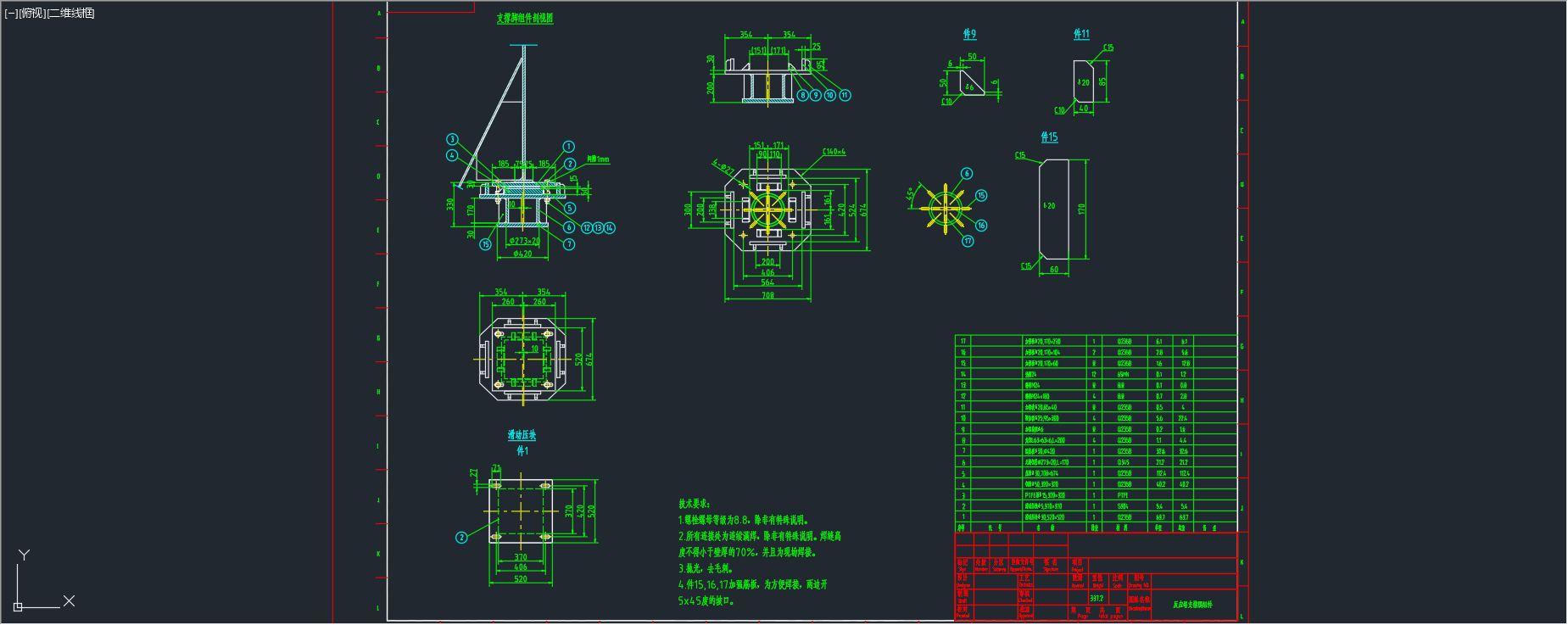Select balloon number 13 callout

point(598,227)
